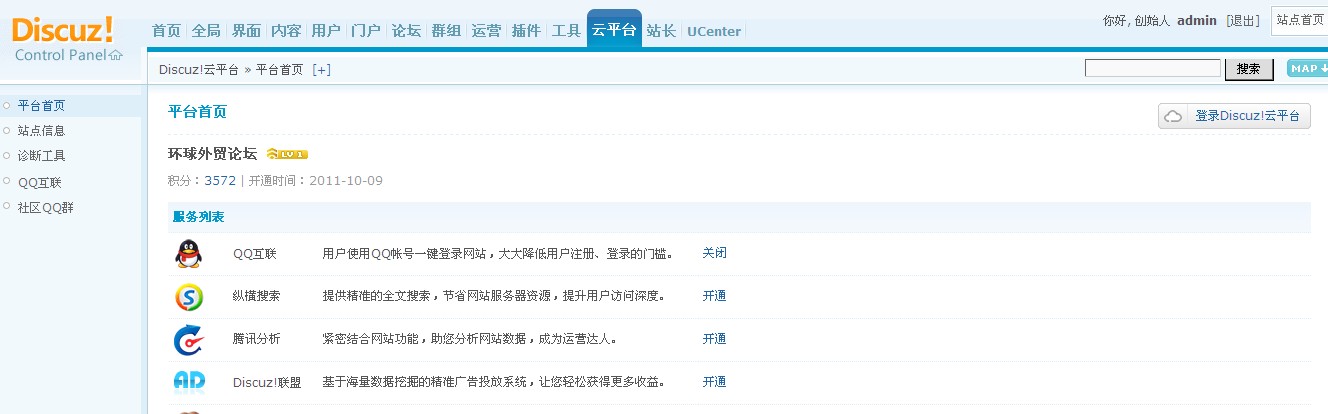Open 站点信息 in the sidebar
The width and height of the screenshot is (1328, 414).
click(x=41, y=131)
